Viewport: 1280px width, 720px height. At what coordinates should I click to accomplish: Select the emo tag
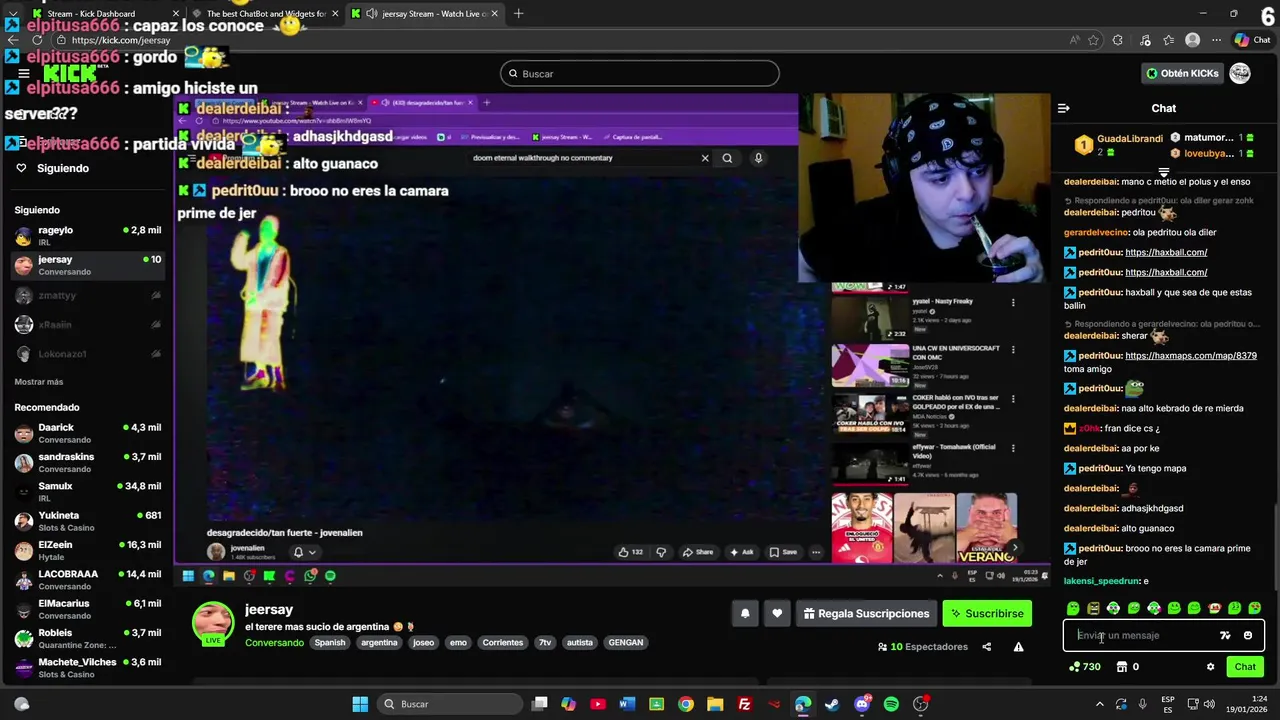pyautogui.click(x=458, y=642)
